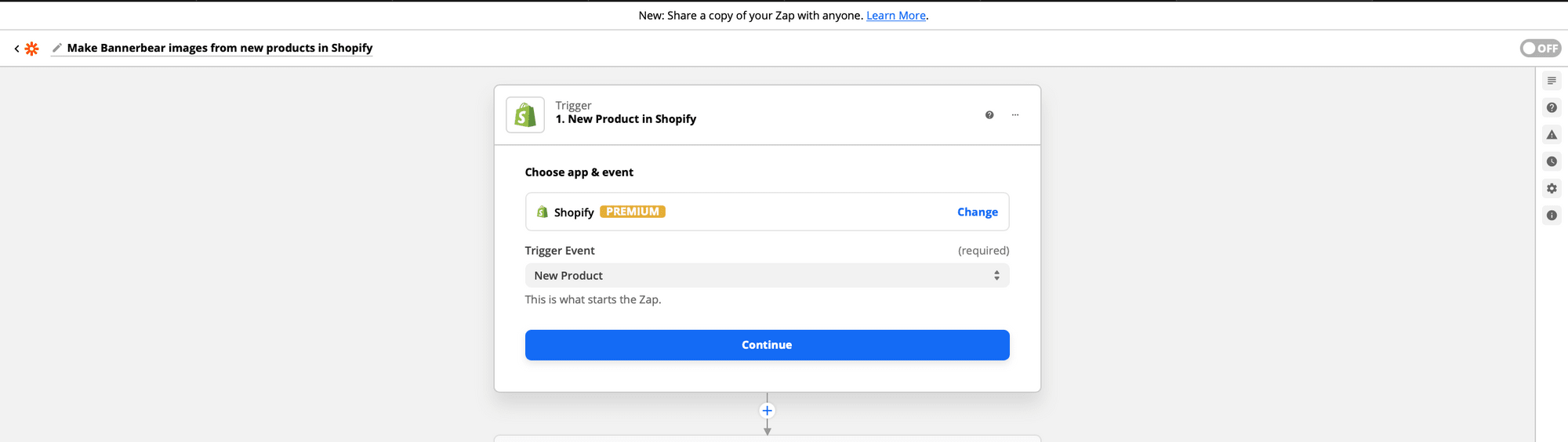Click the help icon in the trigger step header
1568x442 pixels.
tap(989, 115)
